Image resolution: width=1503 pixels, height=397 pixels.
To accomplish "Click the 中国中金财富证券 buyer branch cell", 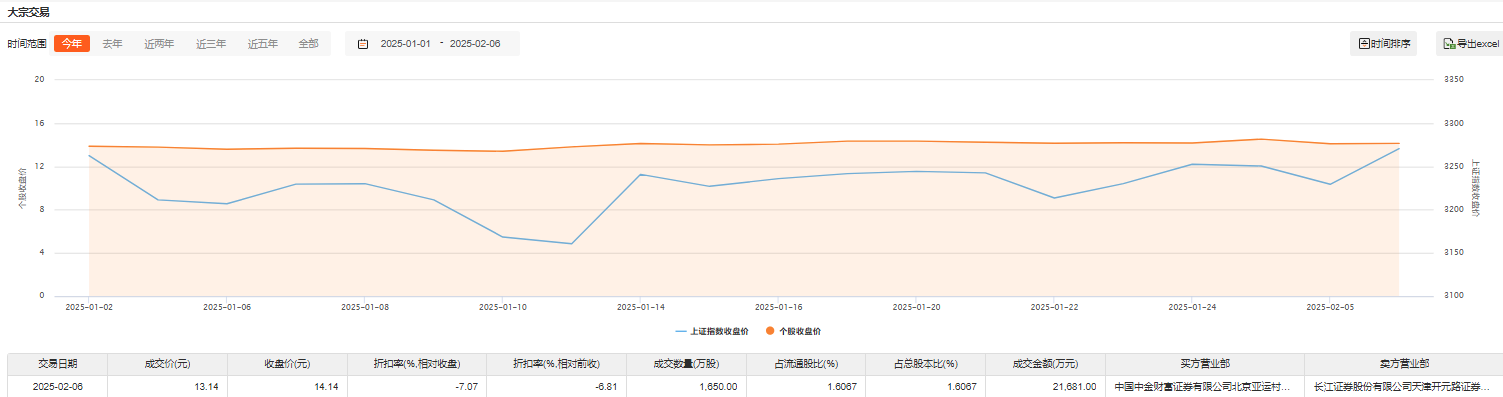I will (1204, 386).
